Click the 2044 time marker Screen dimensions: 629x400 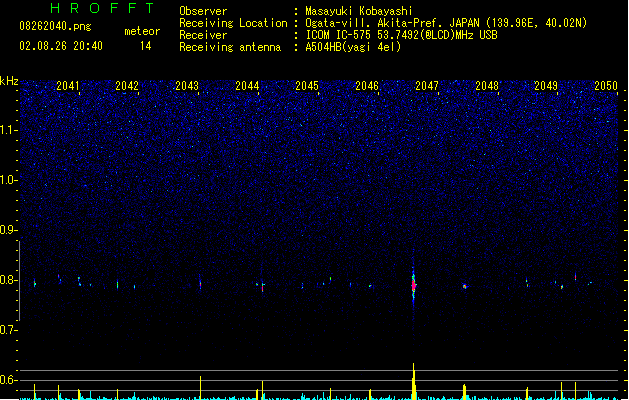[x=247, y=86]
